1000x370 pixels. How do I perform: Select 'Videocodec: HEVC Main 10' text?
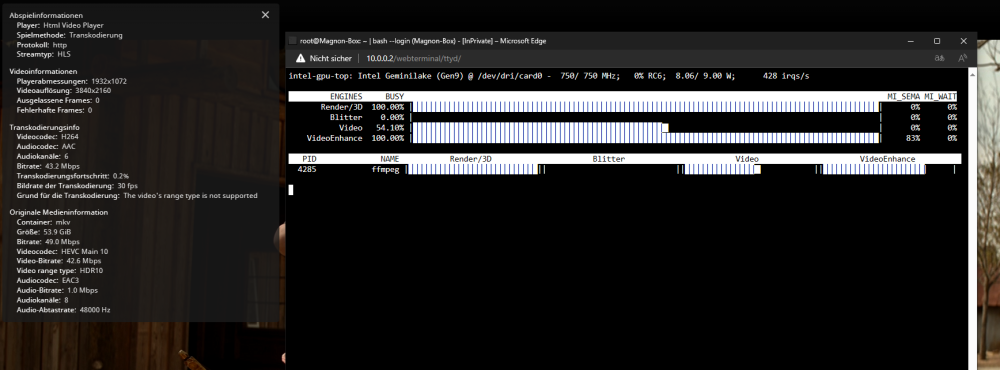pos(62,251)
